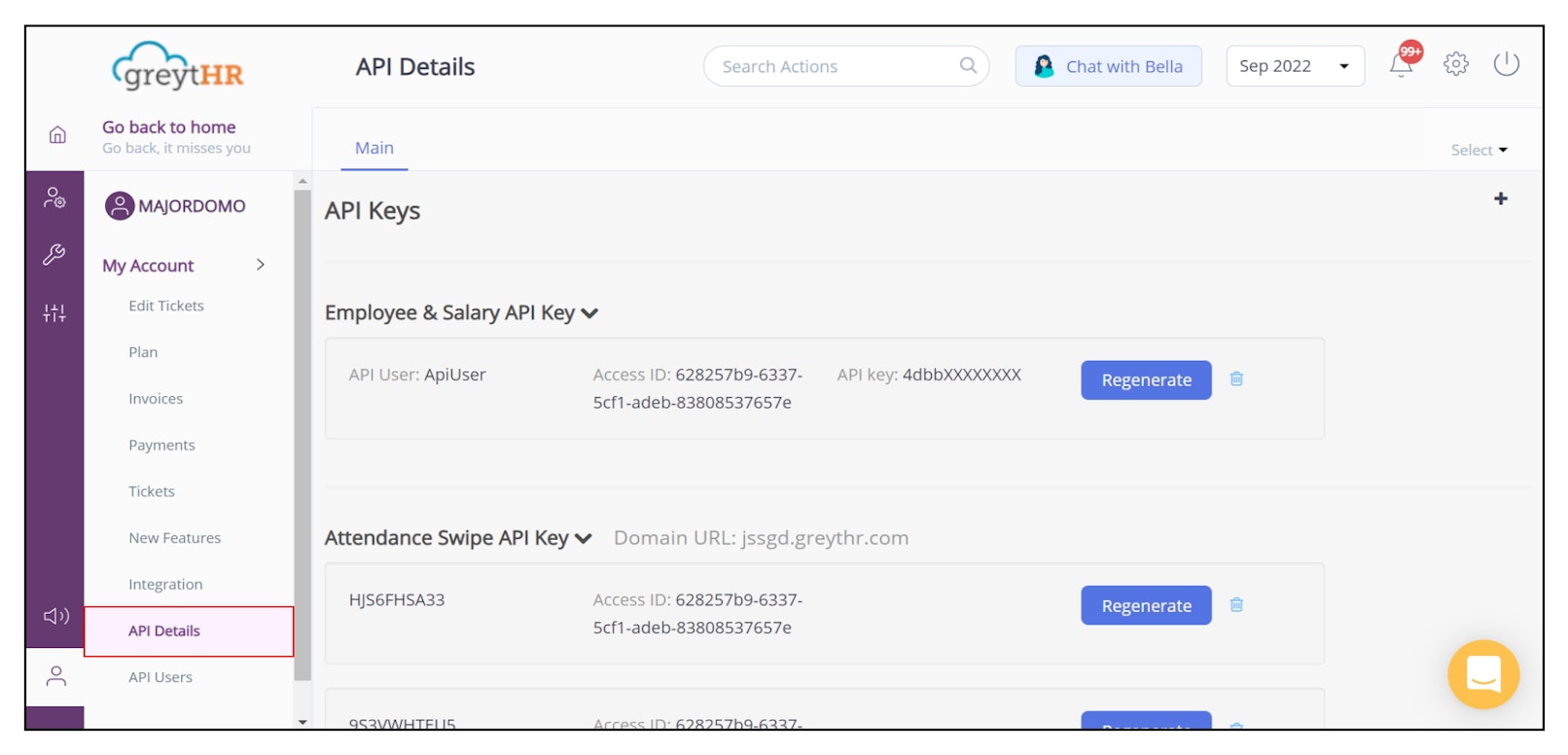The image size is (1568, 755).
Task: Collapse the Attendance Swipe API Key section
Action: 584,539
